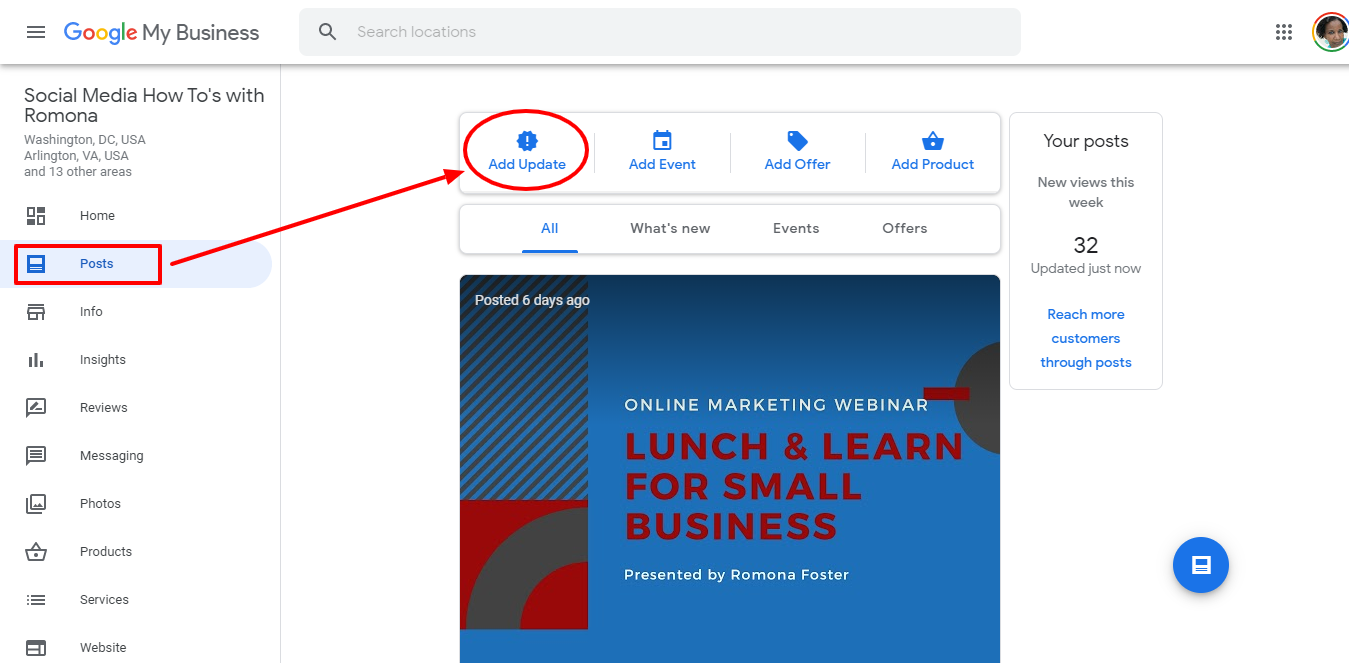1349x663 pixels.
Task: Click the Posted 6 days ago label
Action: click(532, 301)
